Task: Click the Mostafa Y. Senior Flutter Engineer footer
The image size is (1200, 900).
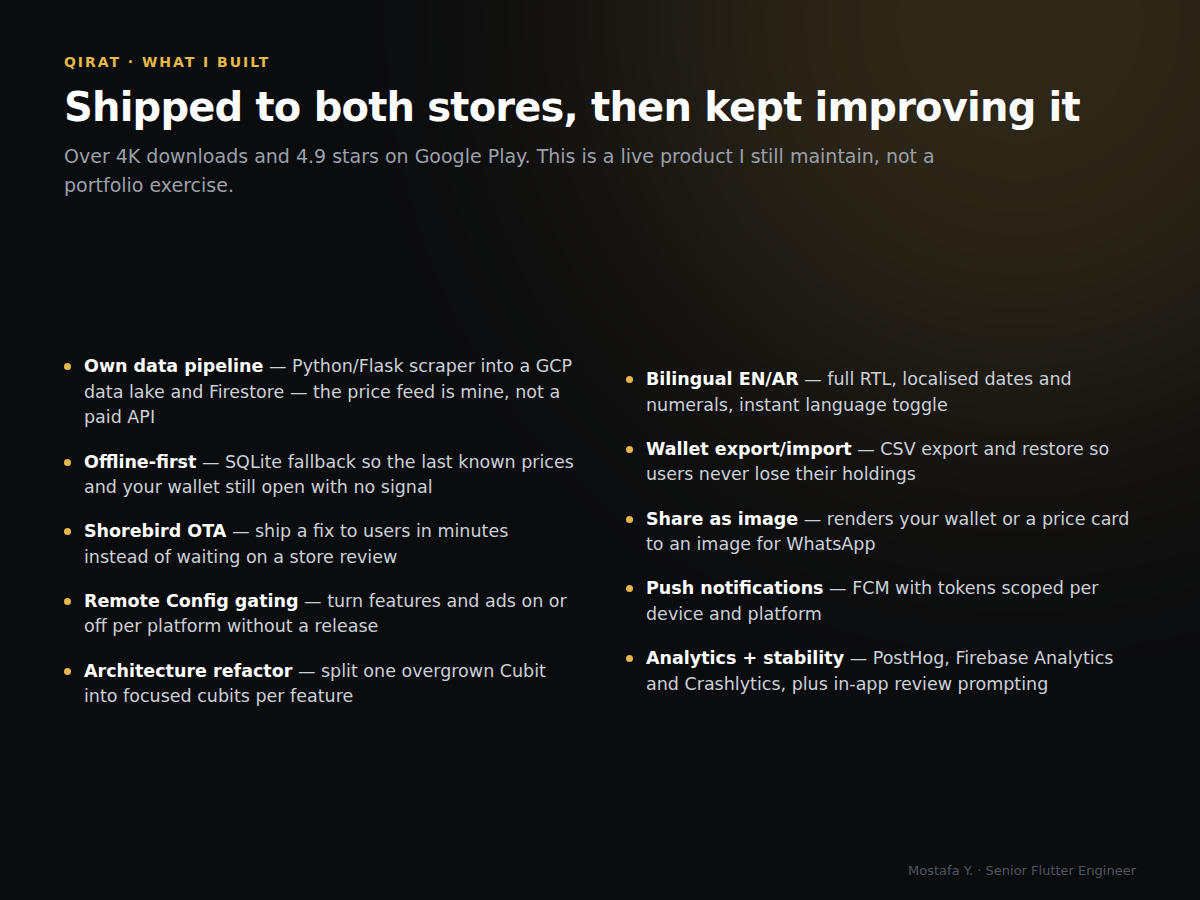Action: 1022,871
